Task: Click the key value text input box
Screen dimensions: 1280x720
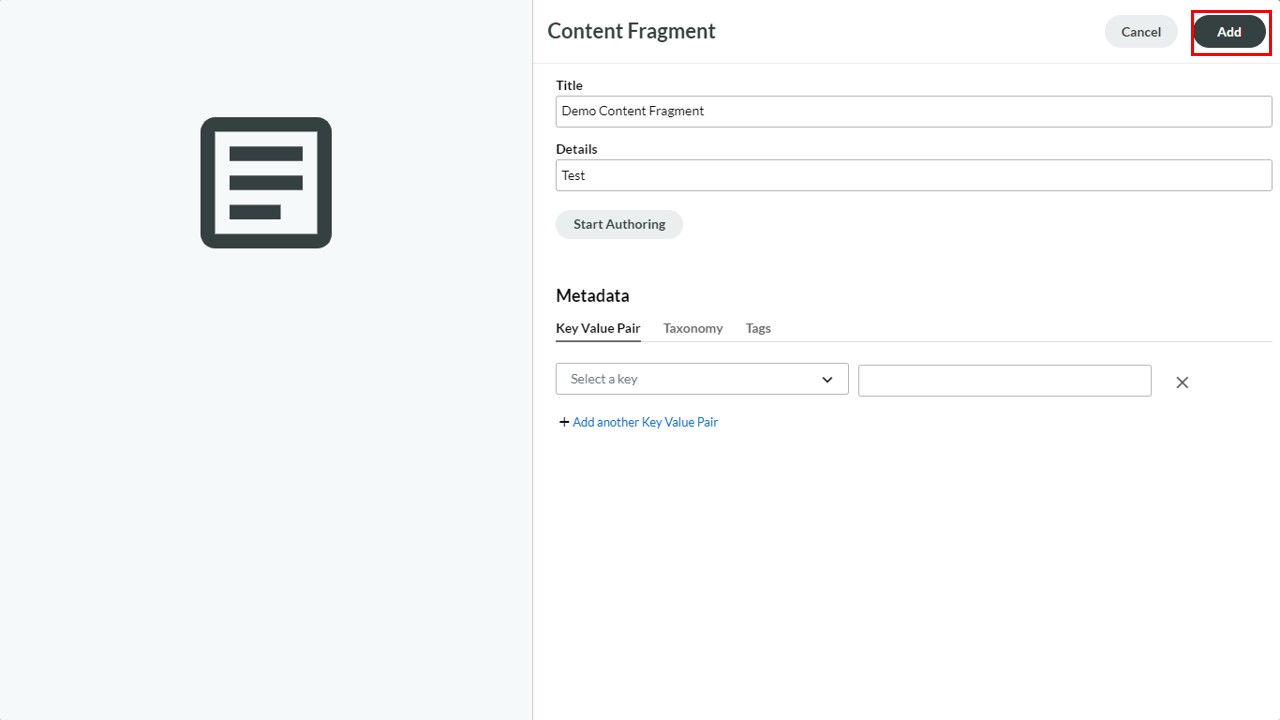Action: tap(1005, 380)
